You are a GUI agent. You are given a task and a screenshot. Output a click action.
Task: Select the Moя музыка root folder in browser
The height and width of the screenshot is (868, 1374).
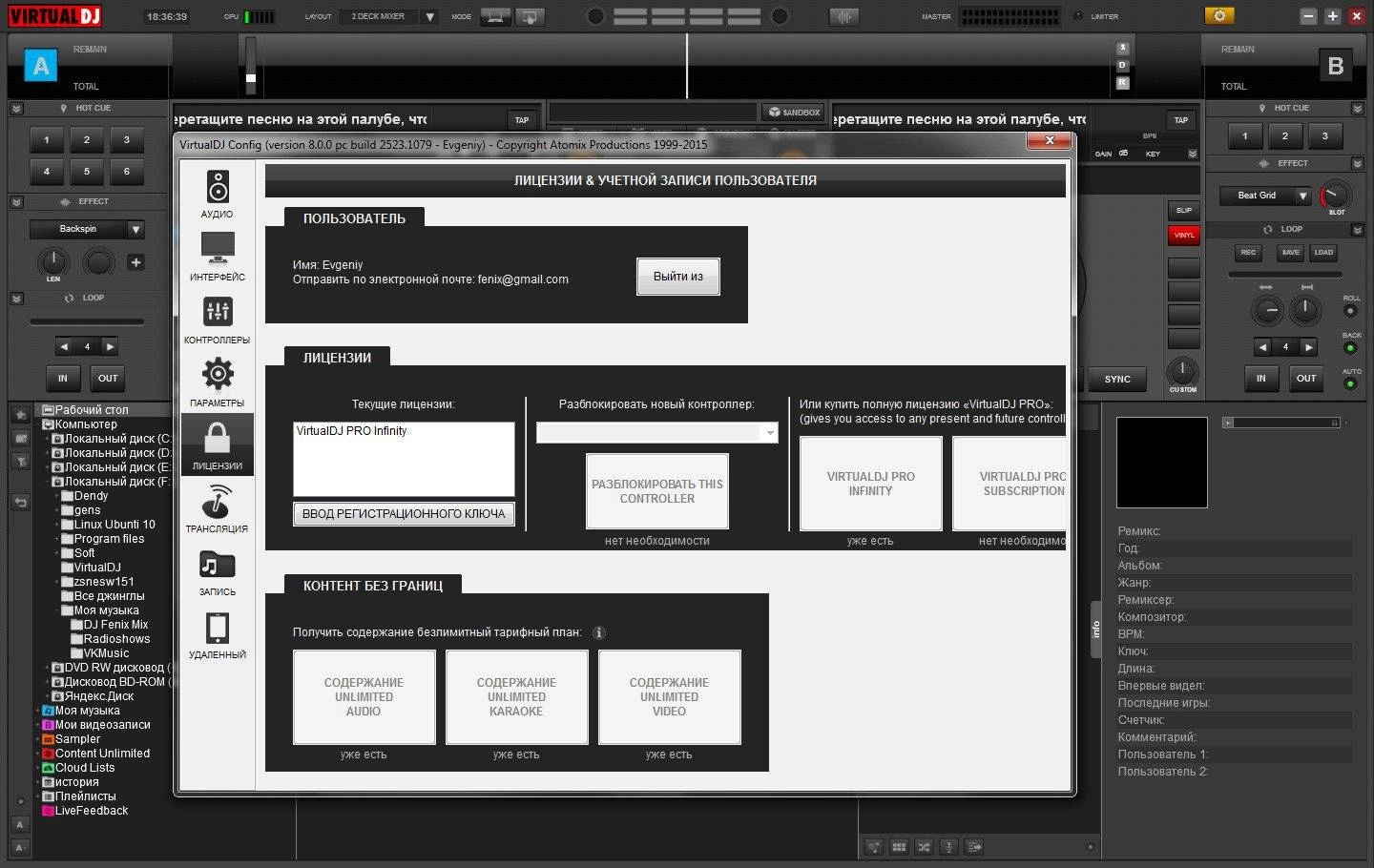pyautogui.click(x=80, y=711)
